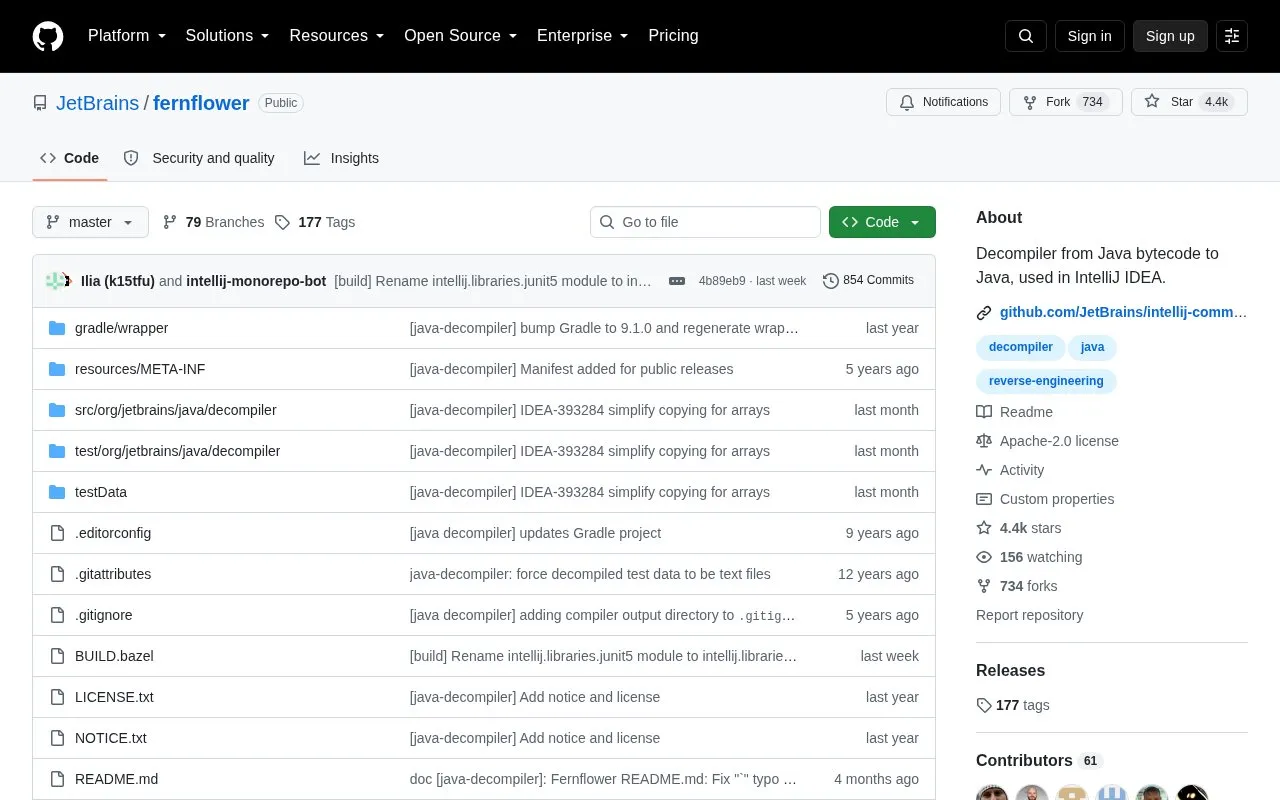The image size is (1280, 800).
Task: Switch to the Insights tab
Action: coord(342,158)
